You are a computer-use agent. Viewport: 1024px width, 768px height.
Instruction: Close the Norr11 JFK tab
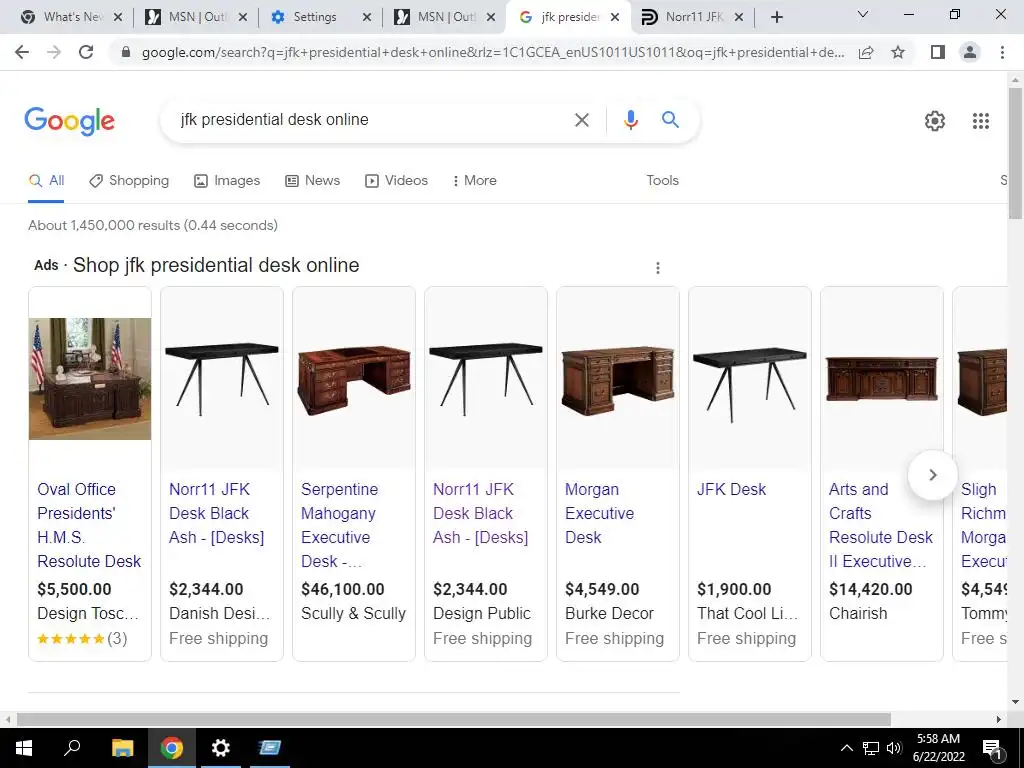point(739,18)
